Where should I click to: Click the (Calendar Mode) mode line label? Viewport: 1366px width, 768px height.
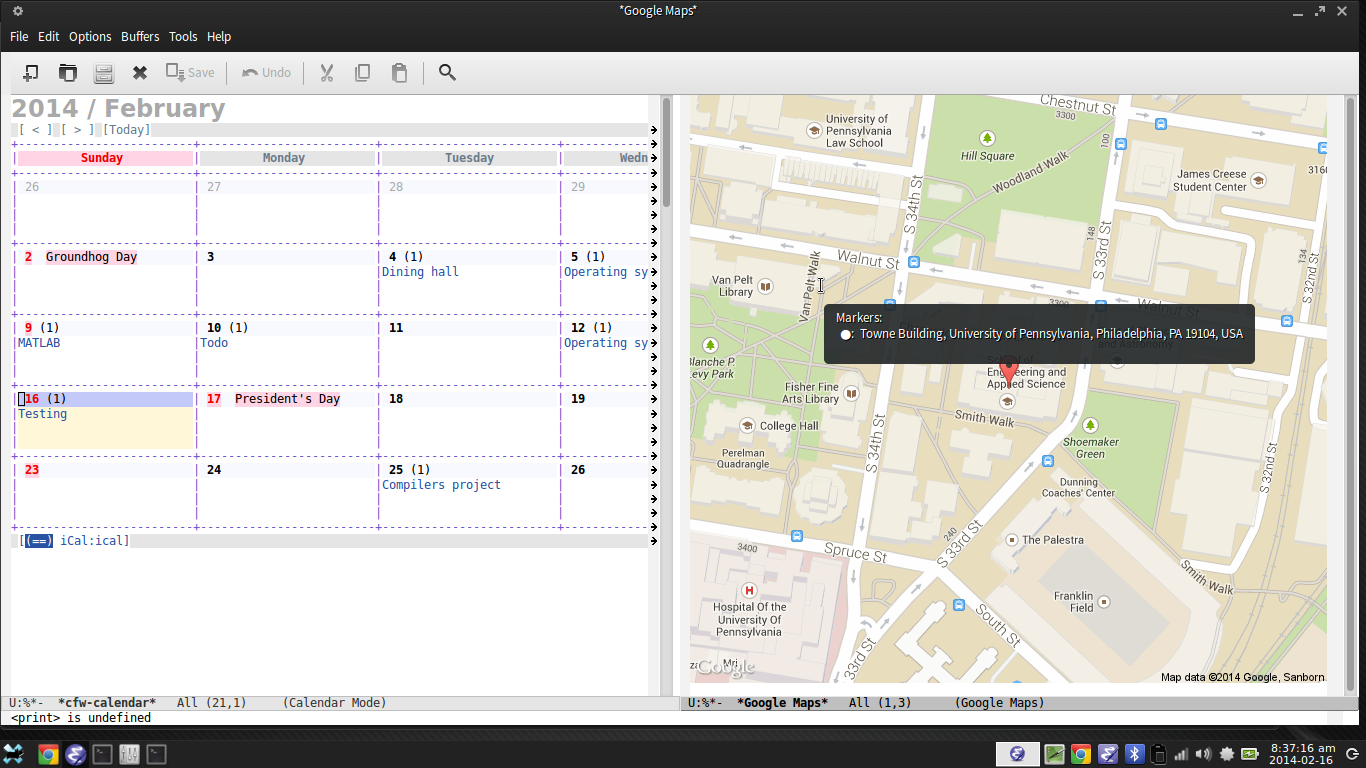point(334,703)
